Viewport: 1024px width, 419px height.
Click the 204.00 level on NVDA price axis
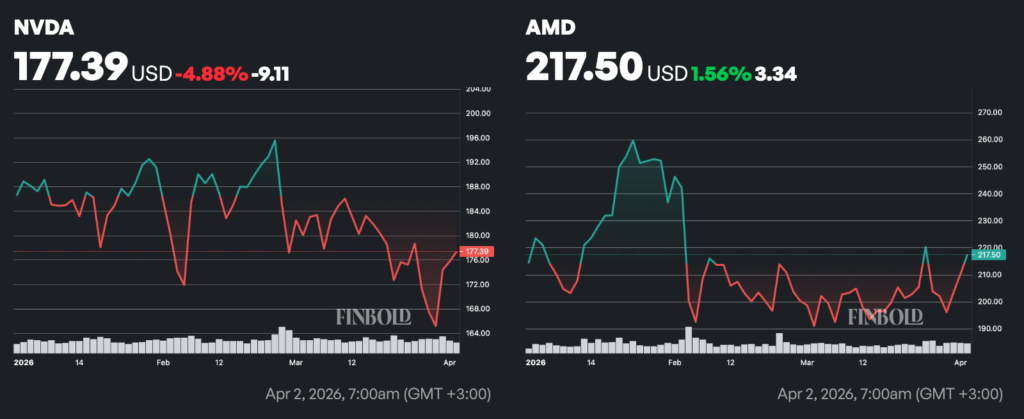click(x=475, y=90)
